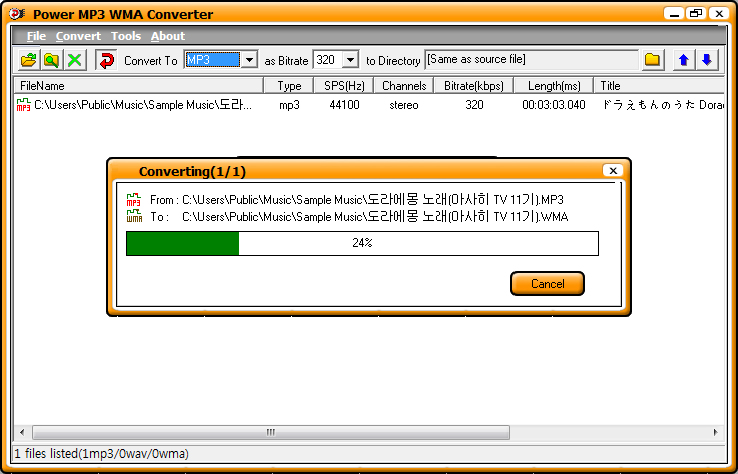Viewport: 738px width, 474px height.
Task: Click the WMA icon beside To path
Action: [134, 216]
